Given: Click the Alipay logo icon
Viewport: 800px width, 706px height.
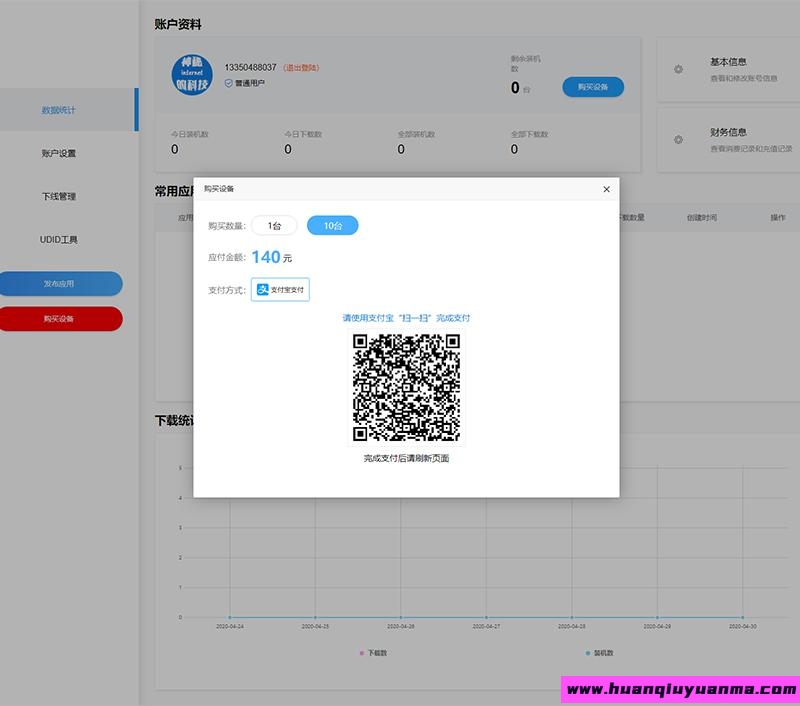Looking at the screenshot, I should (262, 289).
